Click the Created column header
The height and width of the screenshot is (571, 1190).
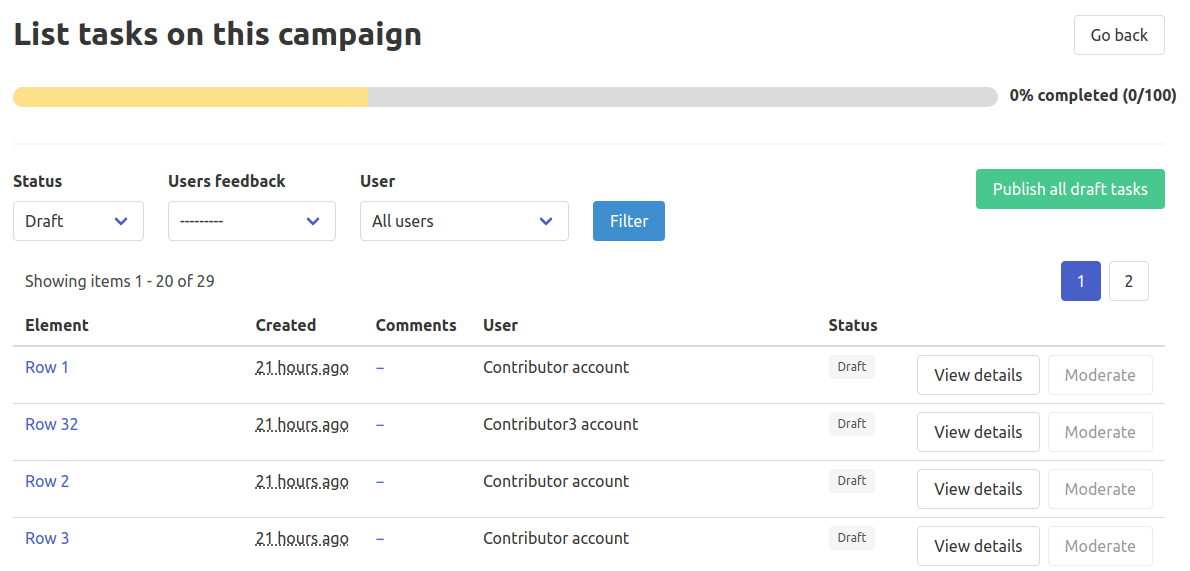pyautogui.click(x=285, y=325)
